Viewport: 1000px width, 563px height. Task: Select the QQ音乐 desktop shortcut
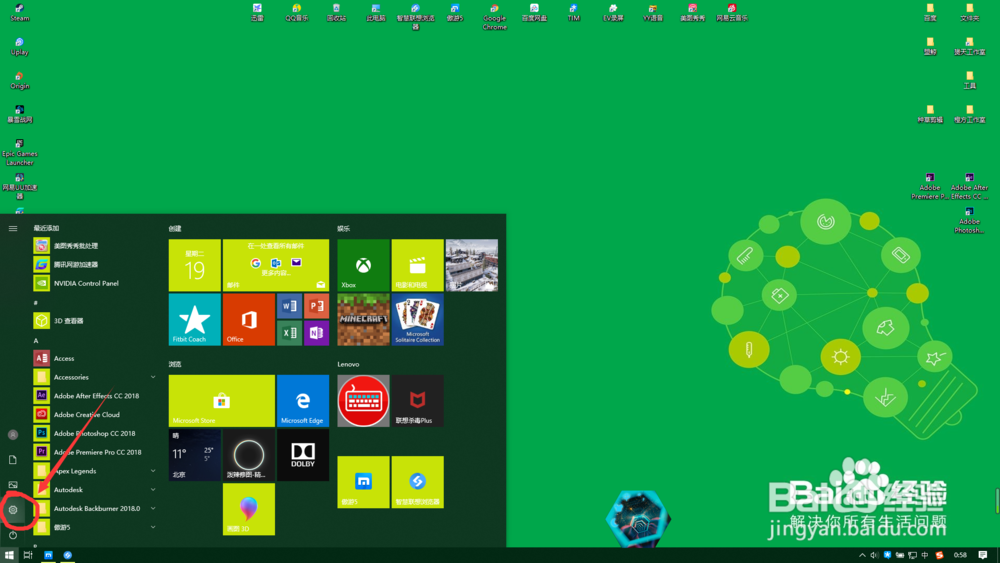(x=297, y=12)
